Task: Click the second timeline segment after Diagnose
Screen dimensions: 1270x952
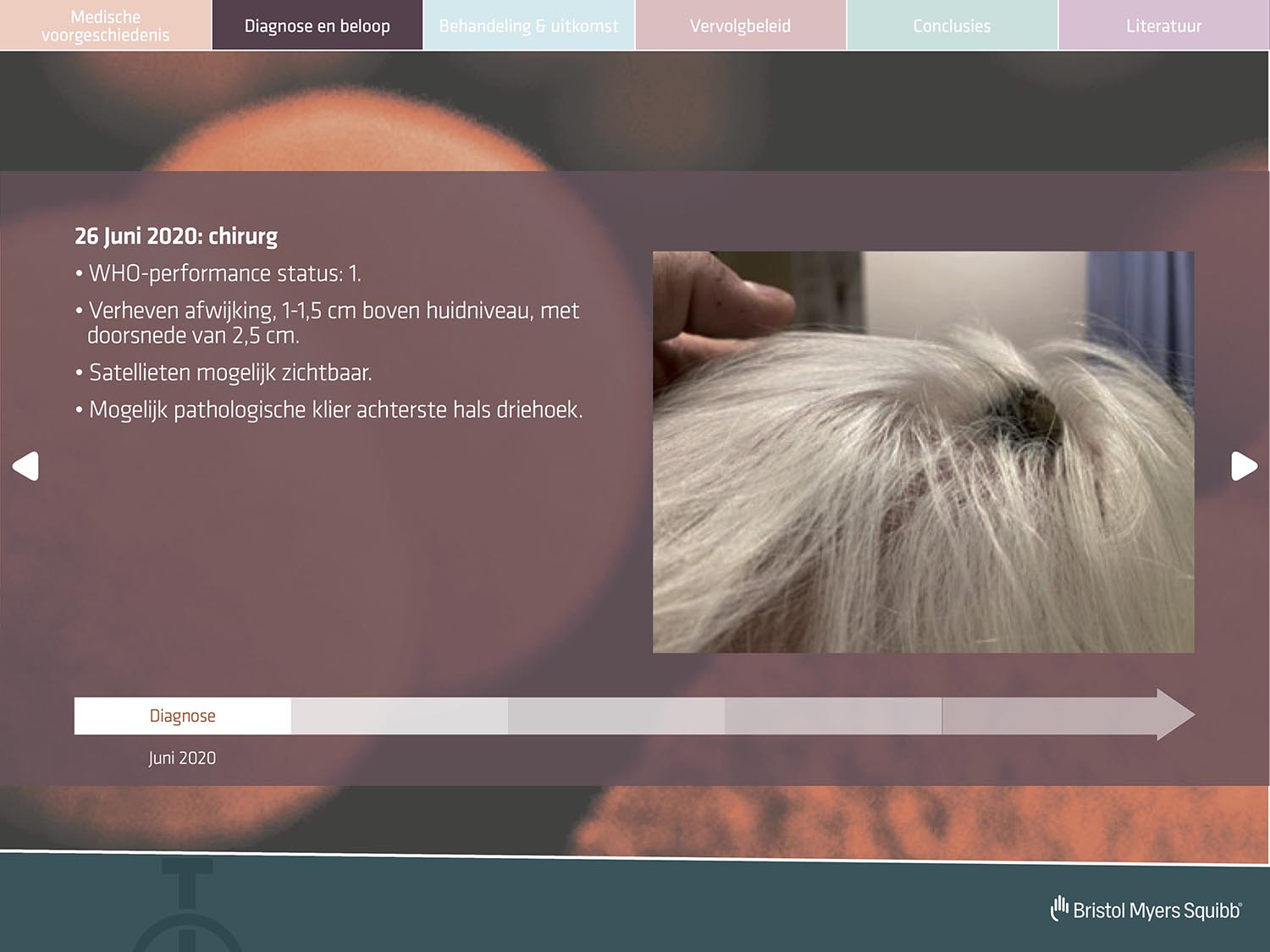Action: click(x=400, y=716)
